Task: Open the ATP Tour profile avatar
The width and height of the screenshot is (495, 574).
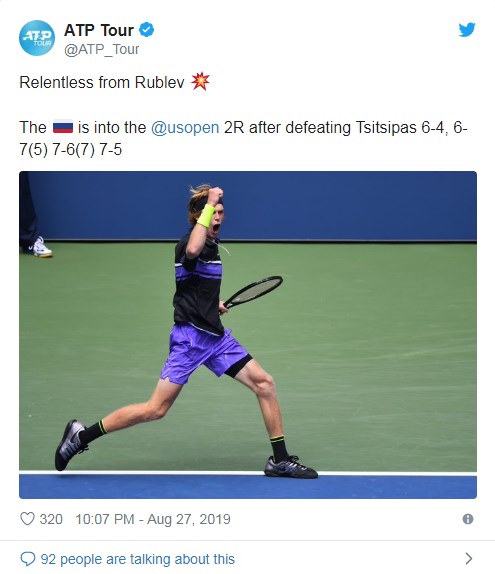Action: pos(37,38)
